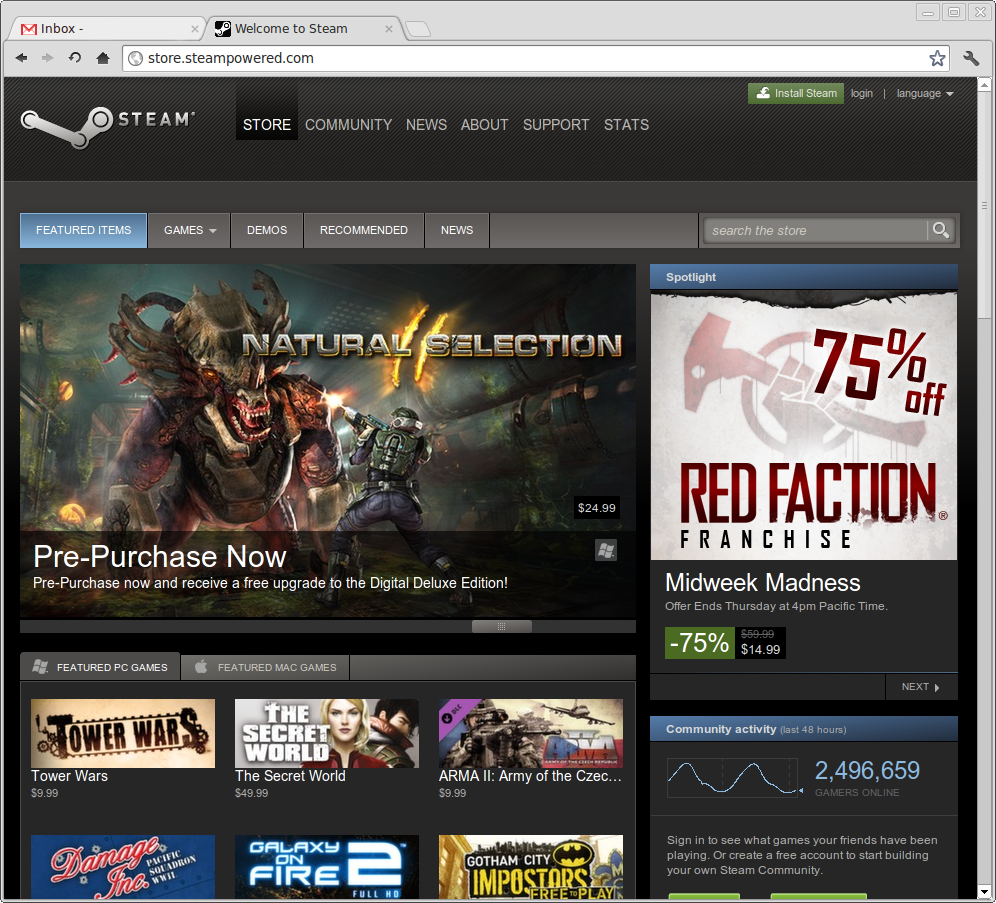Click the banner carousel slider handle
This screenshot has width=996, height=903.
point(502,627)
